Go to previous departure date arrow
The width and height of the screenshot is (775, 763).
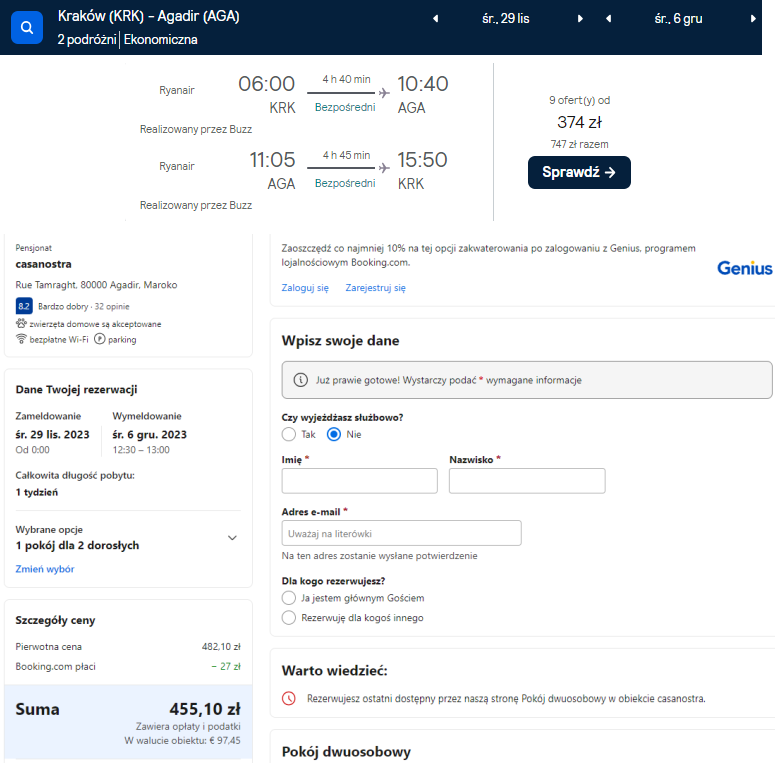(435, 19)
